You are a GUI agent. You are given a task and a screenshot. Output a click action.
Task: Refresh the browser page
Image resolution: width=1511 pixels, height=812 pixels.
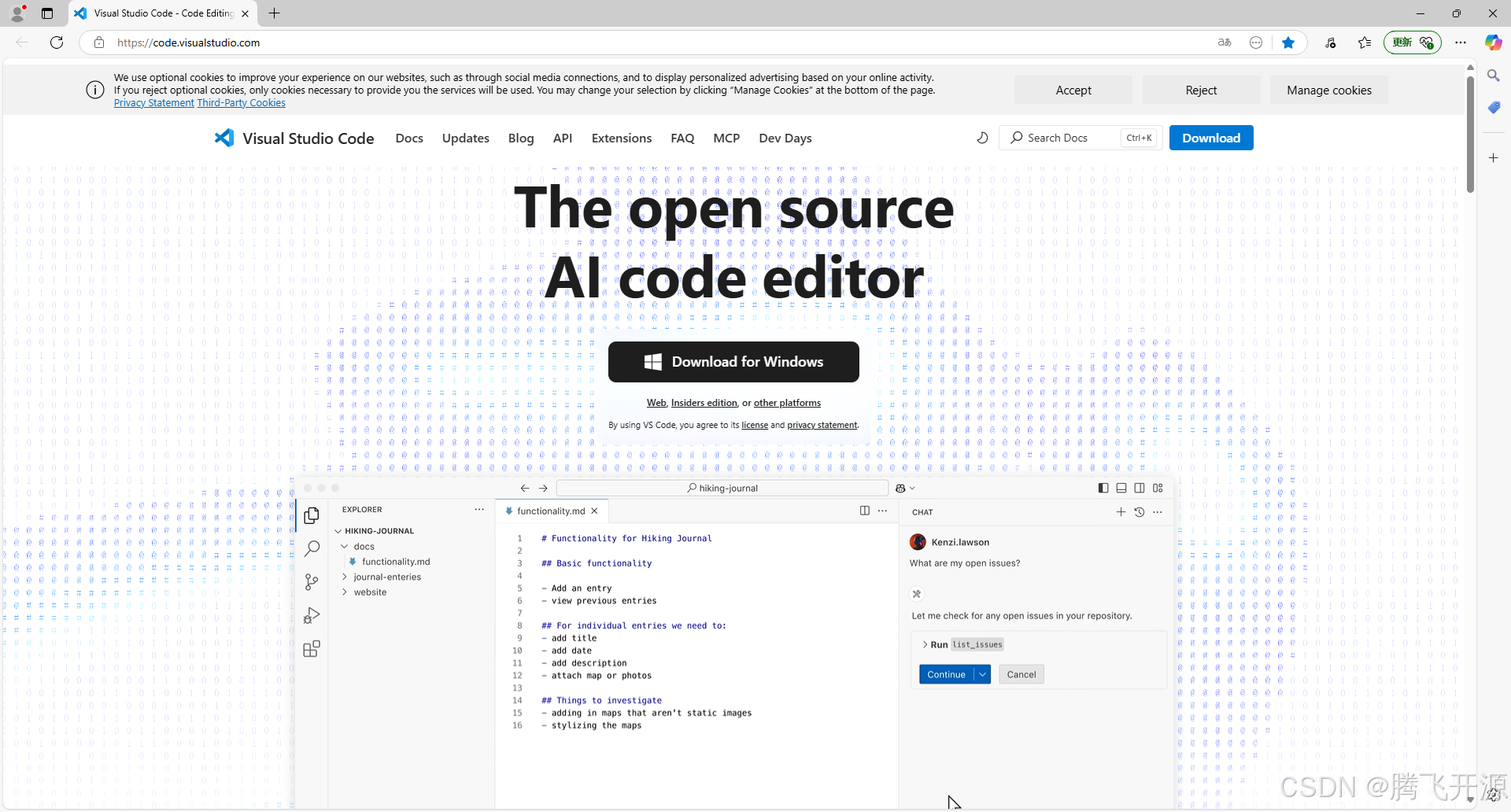point(57,42)
